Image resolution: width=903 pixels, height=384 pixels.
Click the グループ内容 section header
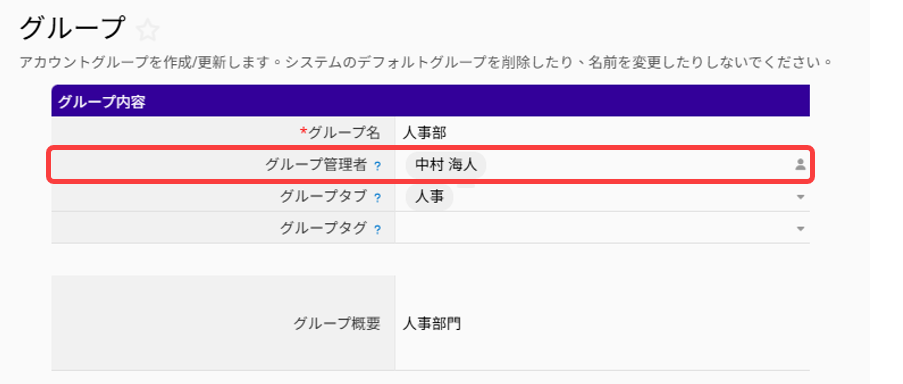(430, 101)
